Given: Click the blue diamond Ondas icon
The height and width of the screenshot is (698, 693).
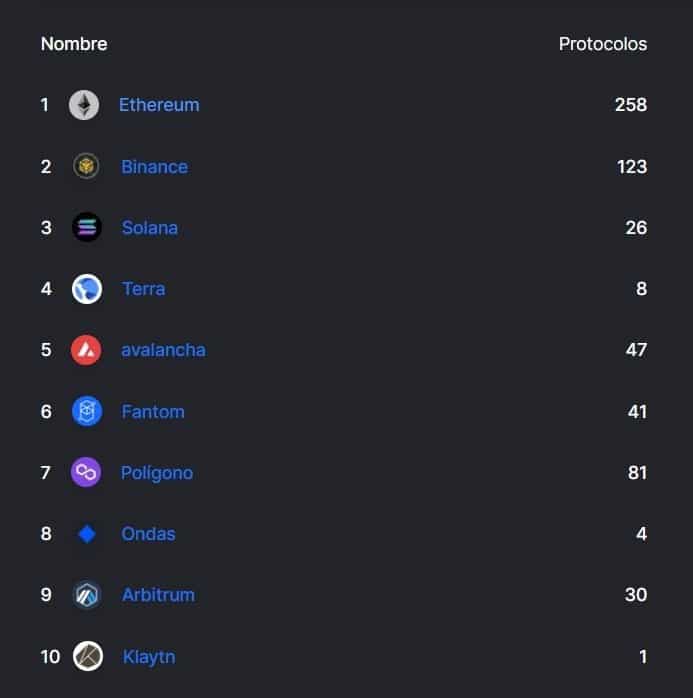Looking at the screenshot, I should [x=87, y=534].
